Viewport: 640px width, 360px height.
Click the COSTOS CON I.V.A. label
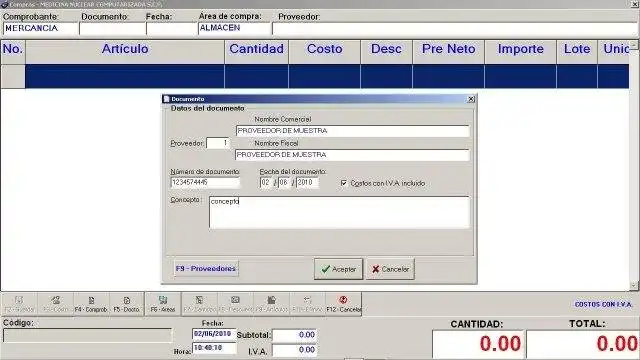tap(603, 304)
